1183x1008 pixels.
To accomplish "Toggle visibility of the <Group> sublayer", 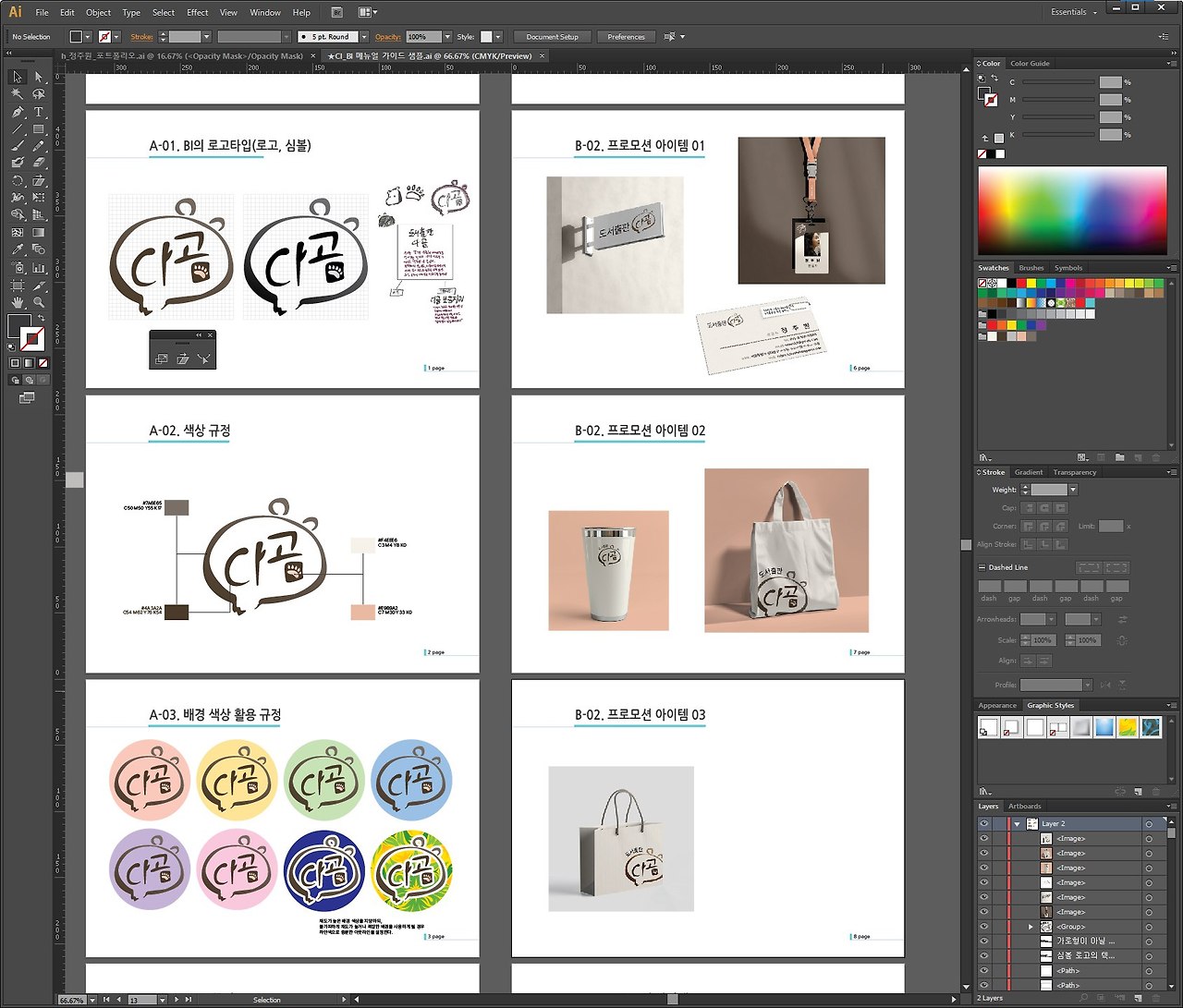I will coord(983,927).
